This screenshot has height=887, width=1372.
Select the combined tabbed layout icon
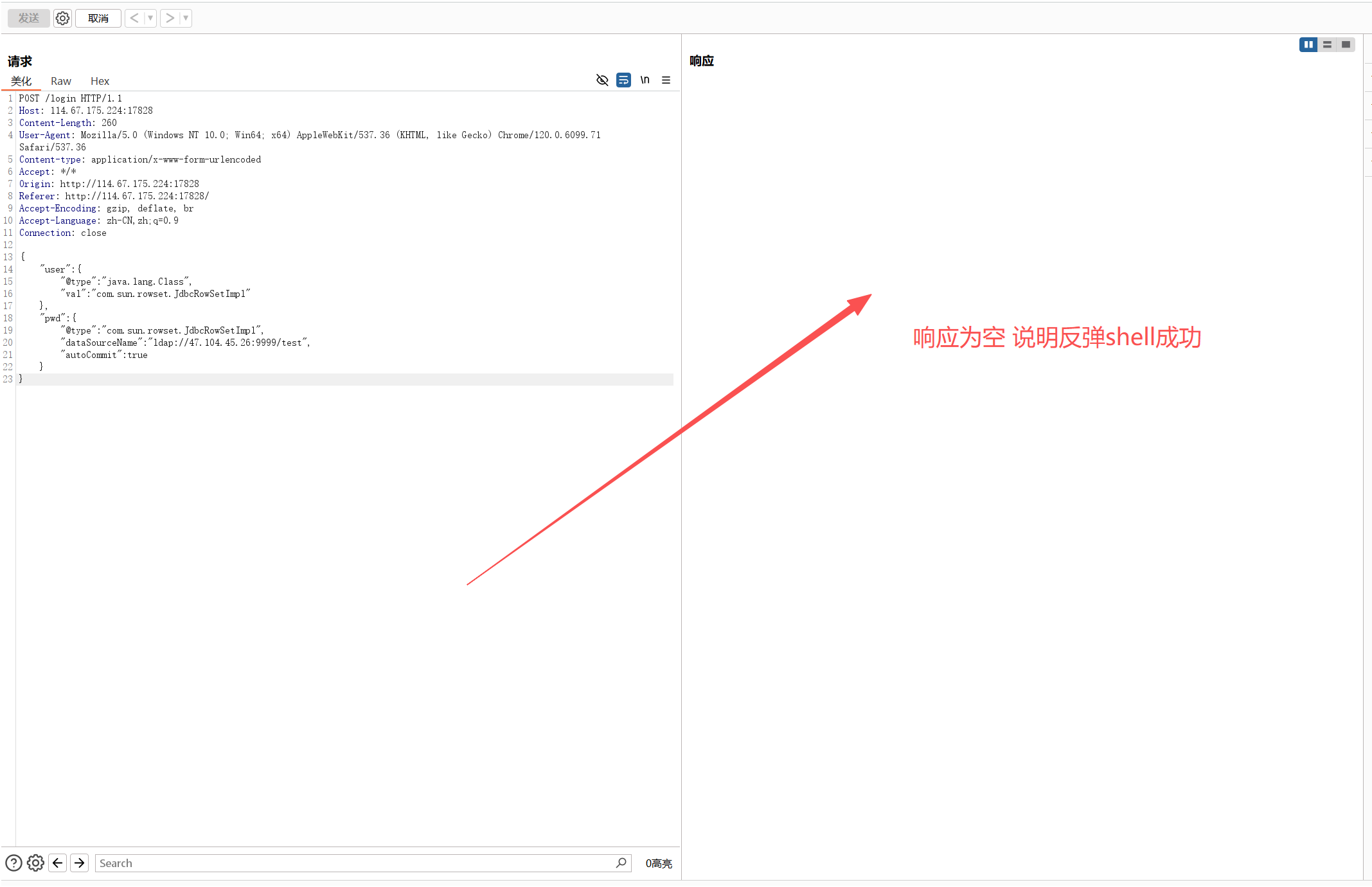[1346, 44]
